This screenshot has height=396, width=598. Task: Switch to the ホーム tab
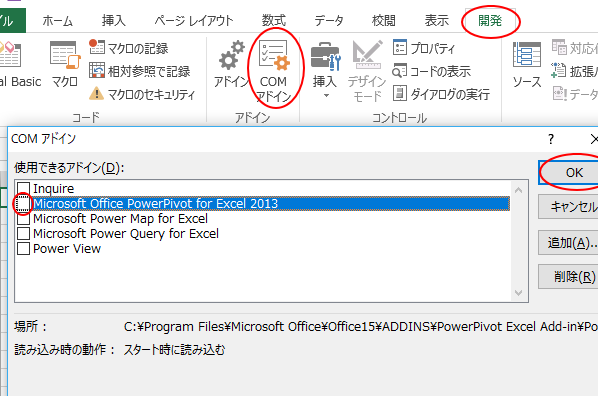pyautogui.click(x=57, y=21)
